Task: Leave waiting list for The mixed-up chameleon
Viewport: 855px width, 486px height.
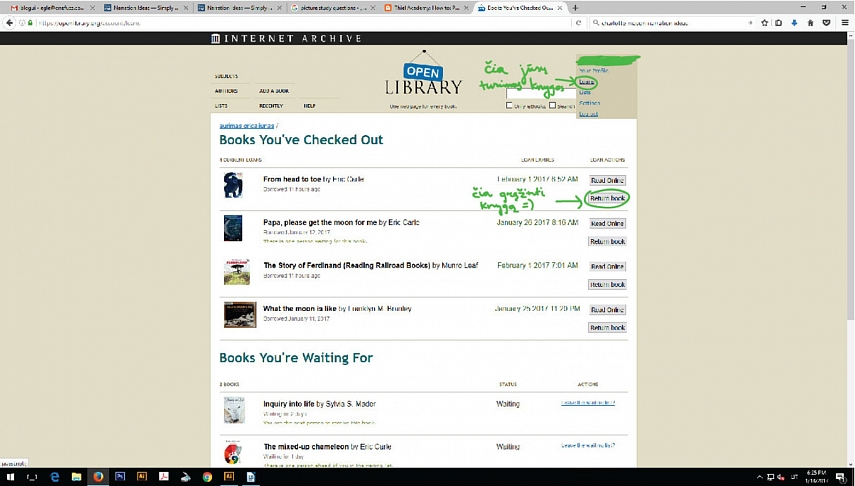Action: pyautogui.click(x=588, y=446)
